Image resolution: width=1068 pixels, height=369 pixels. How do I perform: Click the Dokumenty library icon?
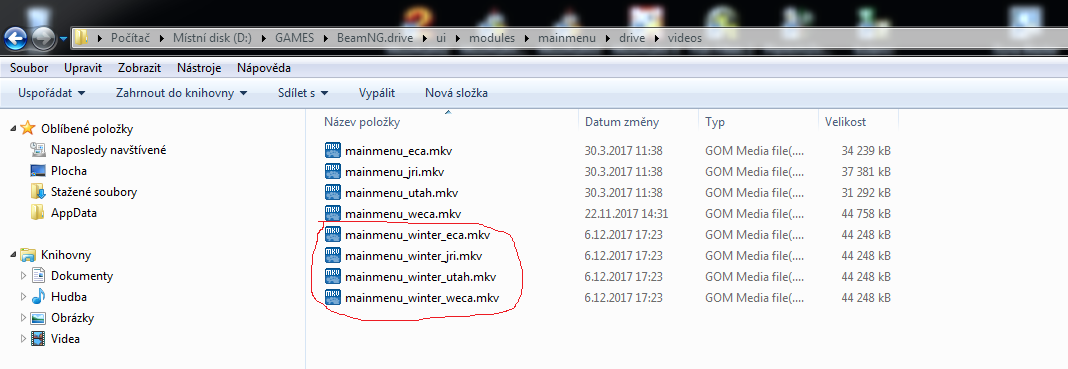(38, 276)
